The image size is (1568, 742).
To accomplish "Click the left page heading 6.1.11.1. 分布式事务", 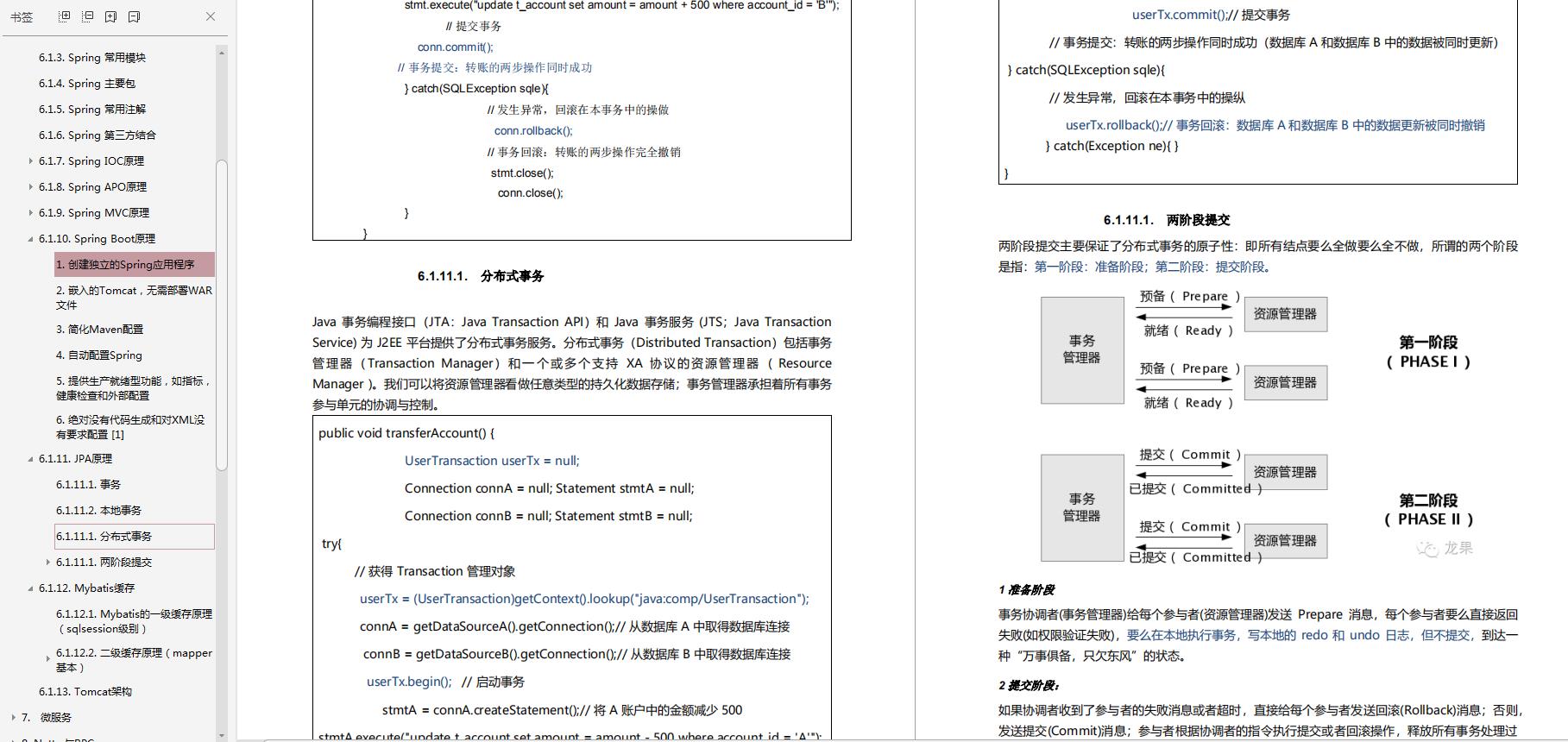I will coord(481,276).
